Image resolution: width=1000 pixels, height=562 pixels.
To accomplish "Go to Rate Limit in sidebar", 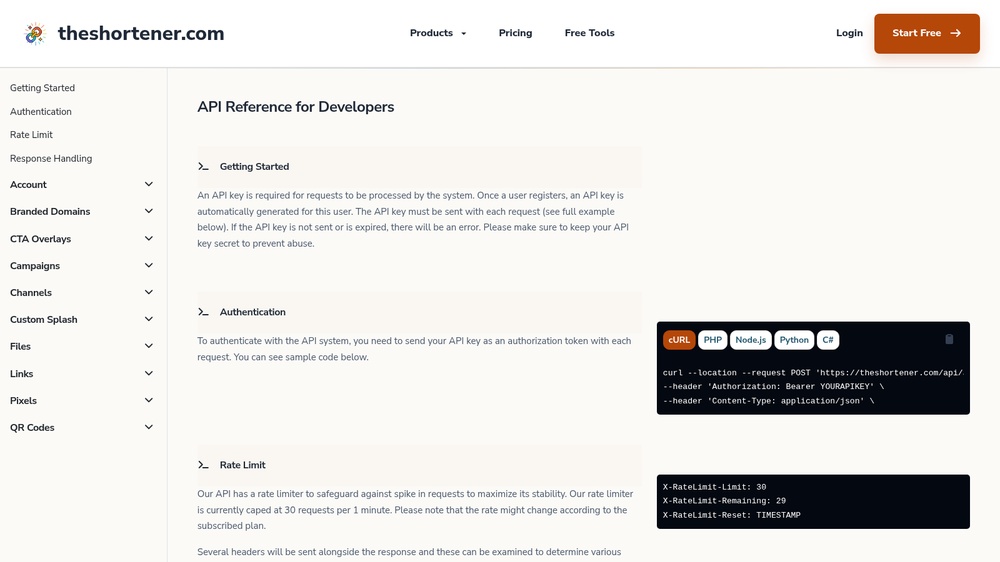I will coord(31,135).
